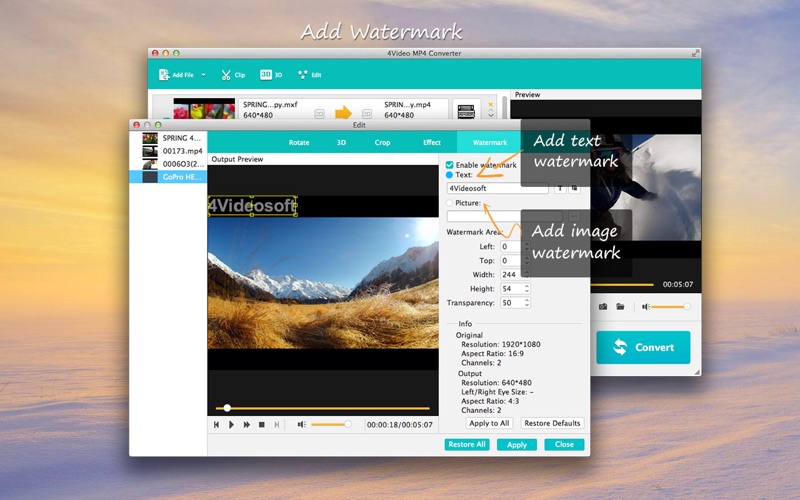Click the previous frame playback button
The height and width of the screenshot is (500, 800).
tap(216, 424)
